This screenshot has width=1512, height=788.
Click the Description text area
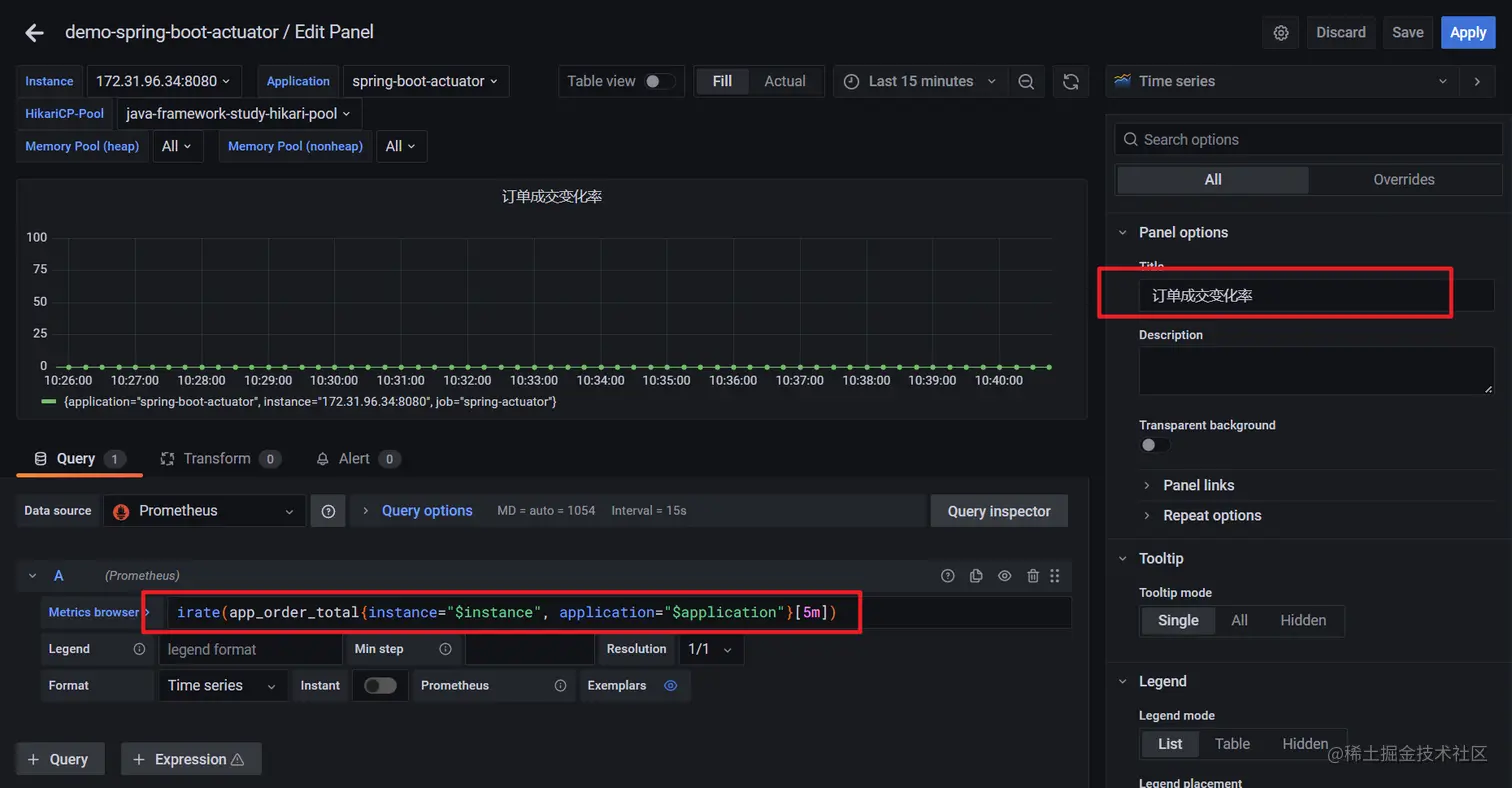tap(1316, 370)
